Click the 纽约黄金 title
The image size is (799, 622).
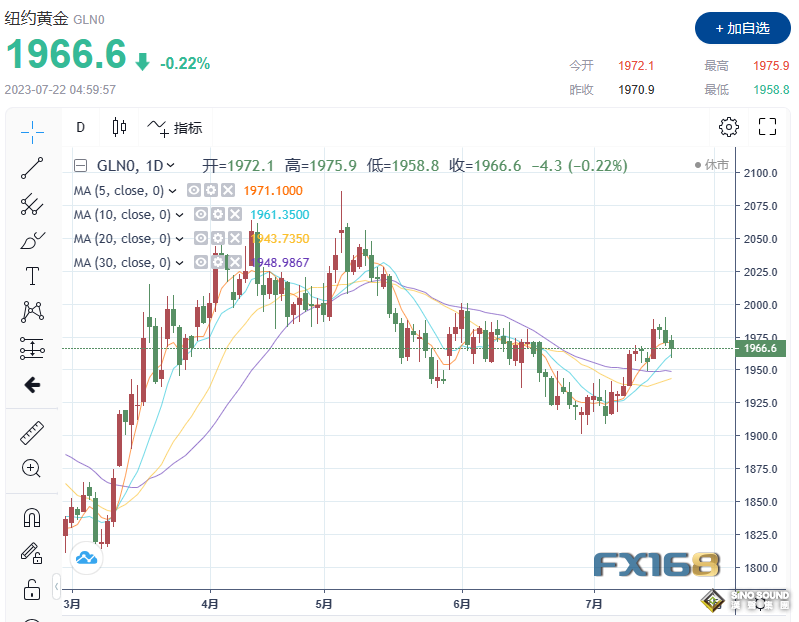(x=36, y=18)
